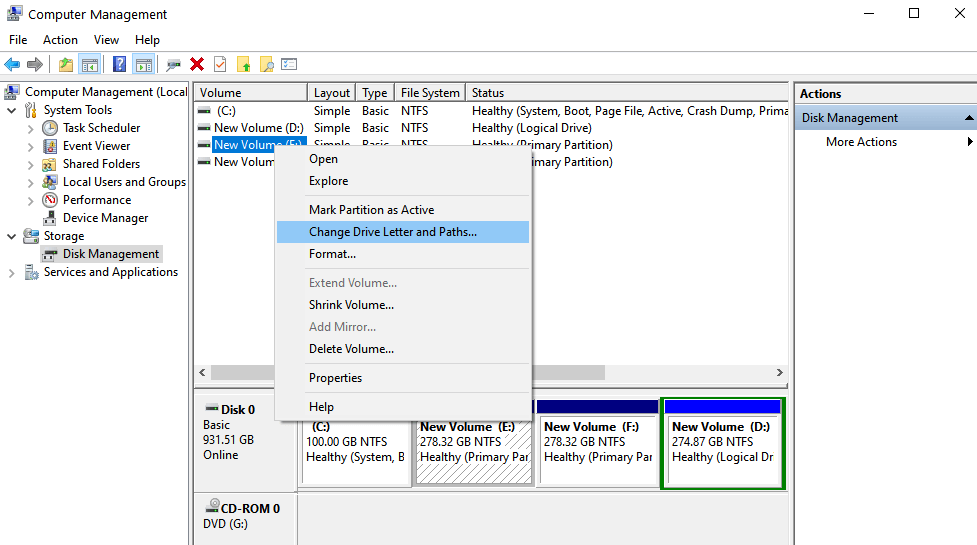Click the Performance monitor icon in tree
Image resolution: width=977 pixels, height=545 pixels.
[x=50, y=200]
